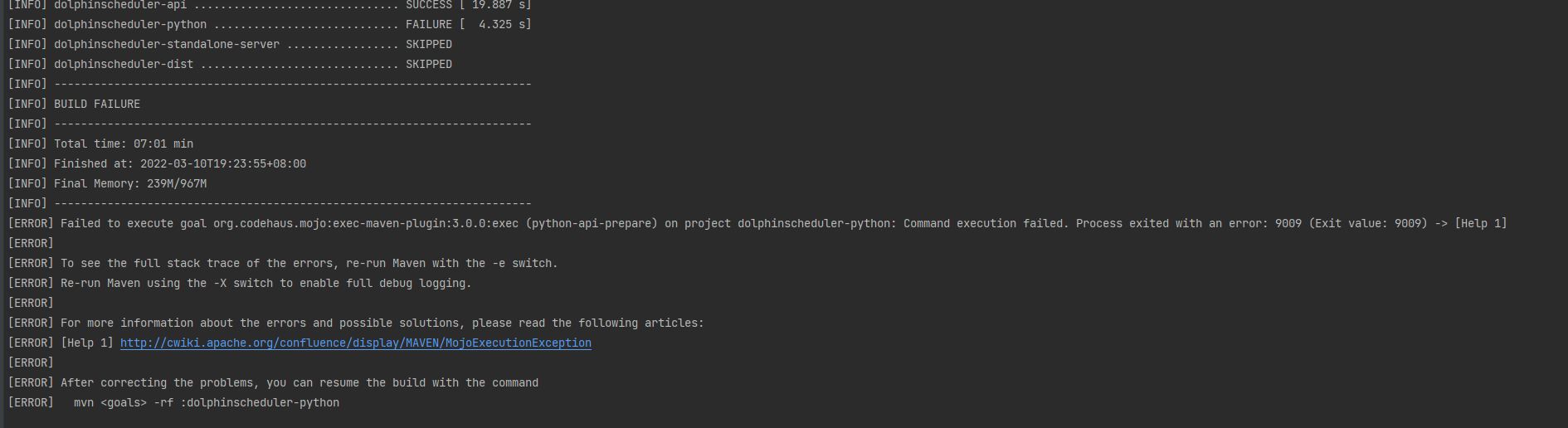Click the [Help 1] label before the URL
This screenshot has height=428, width=1568.
87,343
